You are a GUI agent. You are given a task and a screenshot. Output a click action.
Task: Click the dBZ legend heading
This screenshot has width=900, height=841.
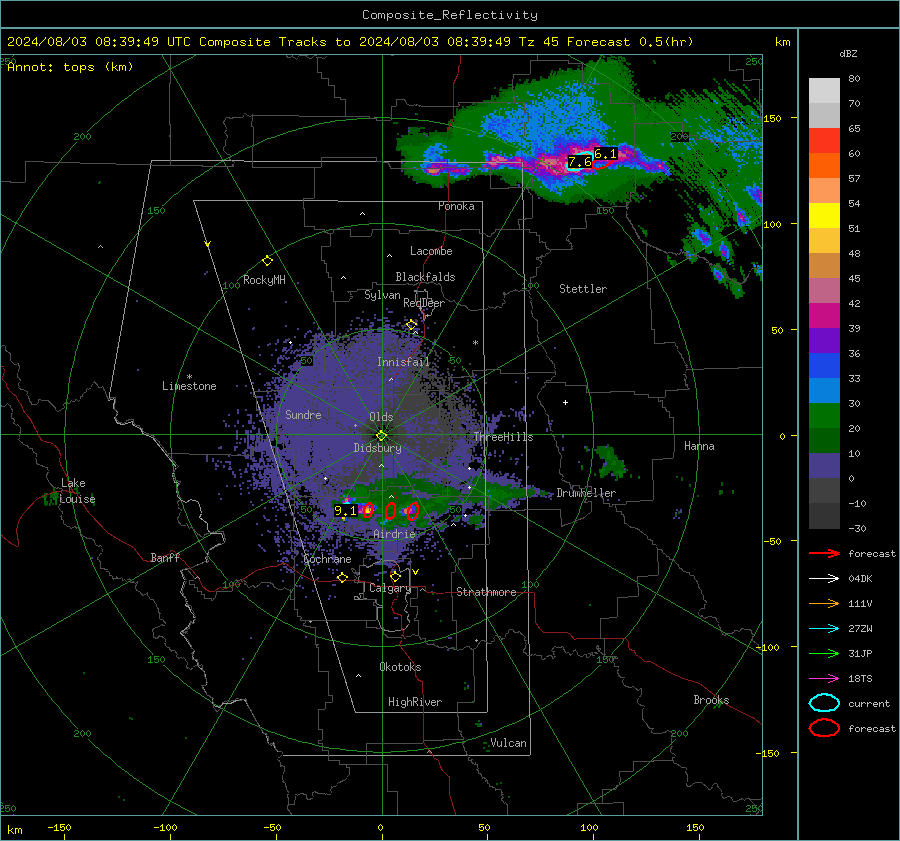pos(848,53)
